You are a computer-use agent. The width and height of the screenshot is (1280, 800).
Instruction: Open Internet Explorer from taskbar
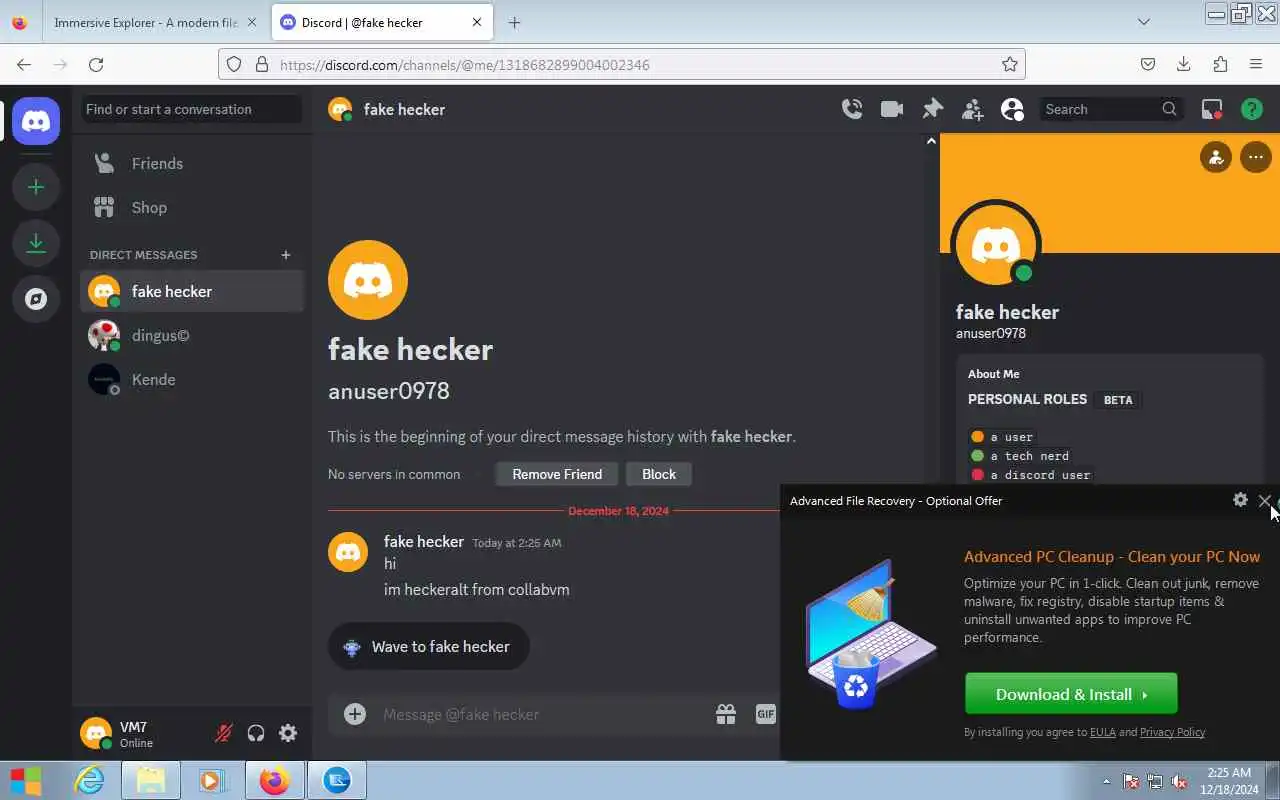click(90, 780)
